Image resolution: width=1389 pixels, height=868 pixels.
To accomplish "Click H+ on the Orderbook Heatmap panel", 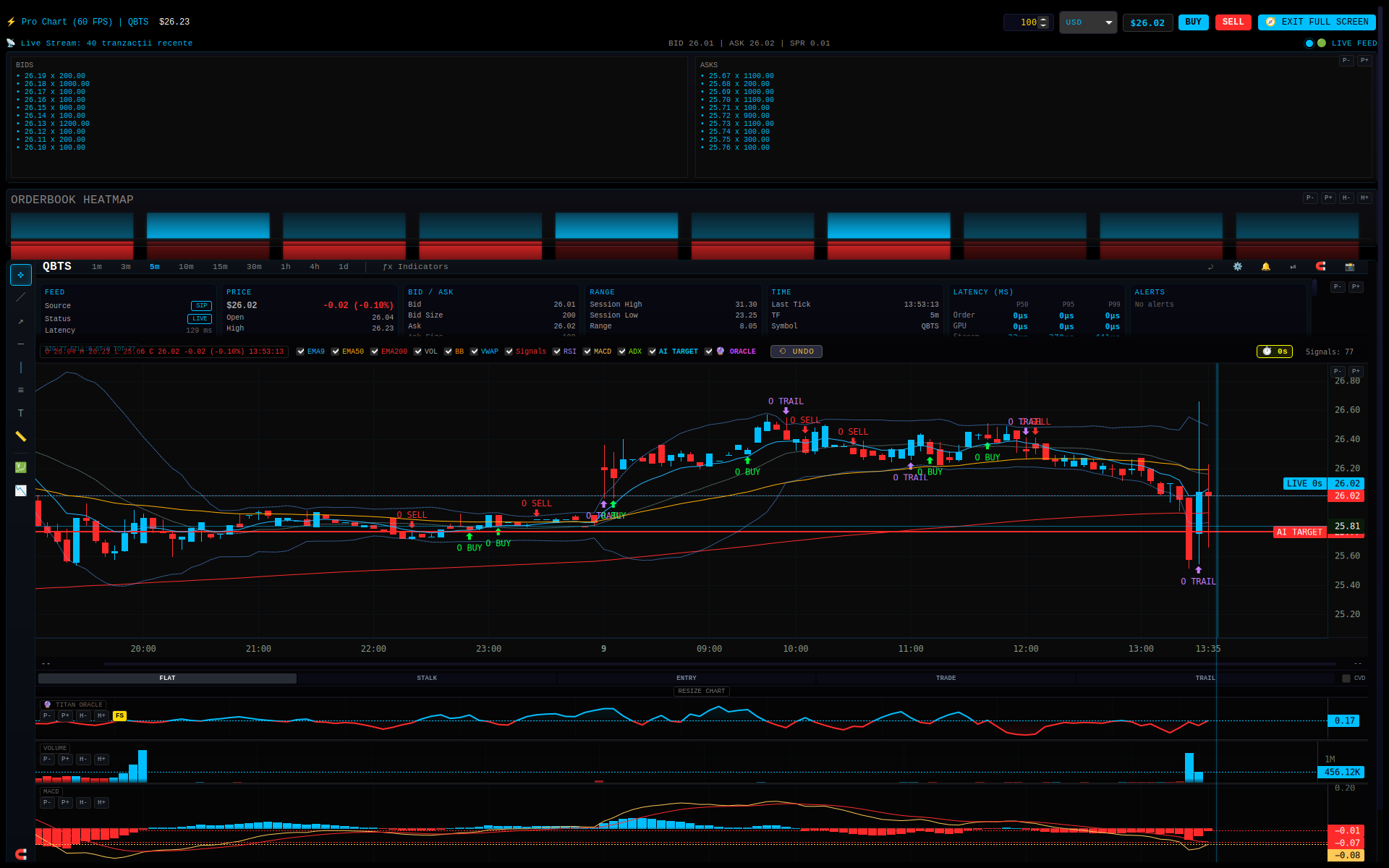I will [x=1364, y=198].
